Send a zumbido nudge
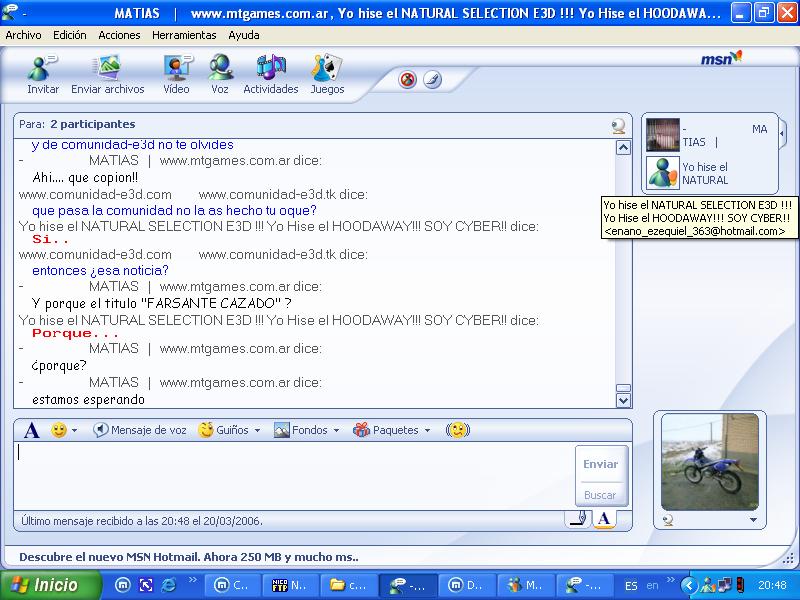The width and height of the screenshot is (800, 600). coord(458,430)
